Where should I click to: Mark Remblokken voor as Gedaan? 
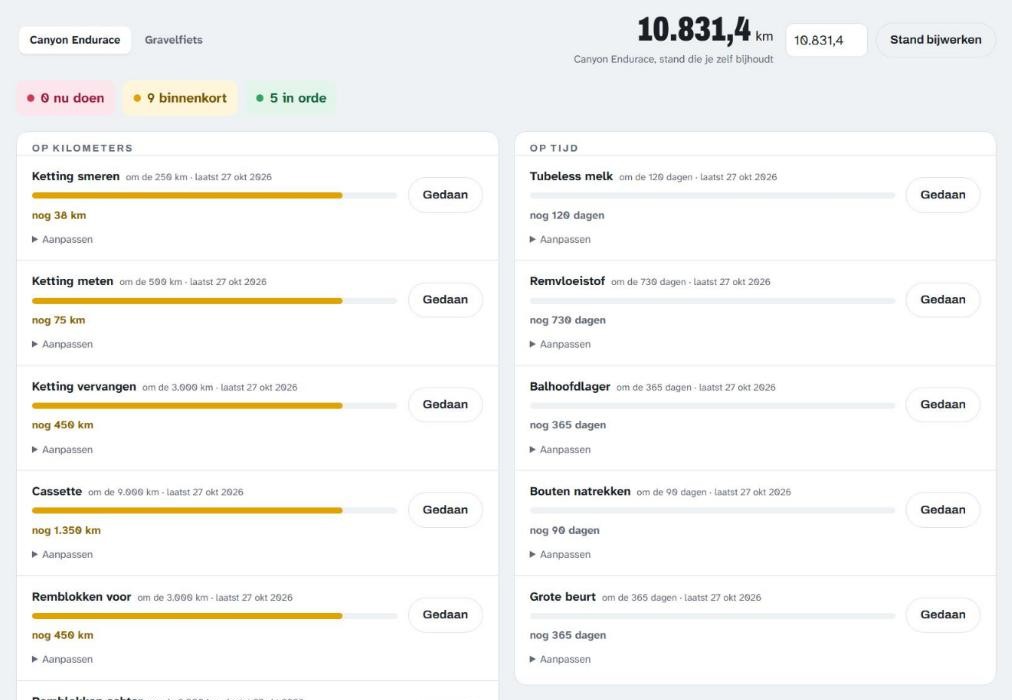click(x=445, y=615)
